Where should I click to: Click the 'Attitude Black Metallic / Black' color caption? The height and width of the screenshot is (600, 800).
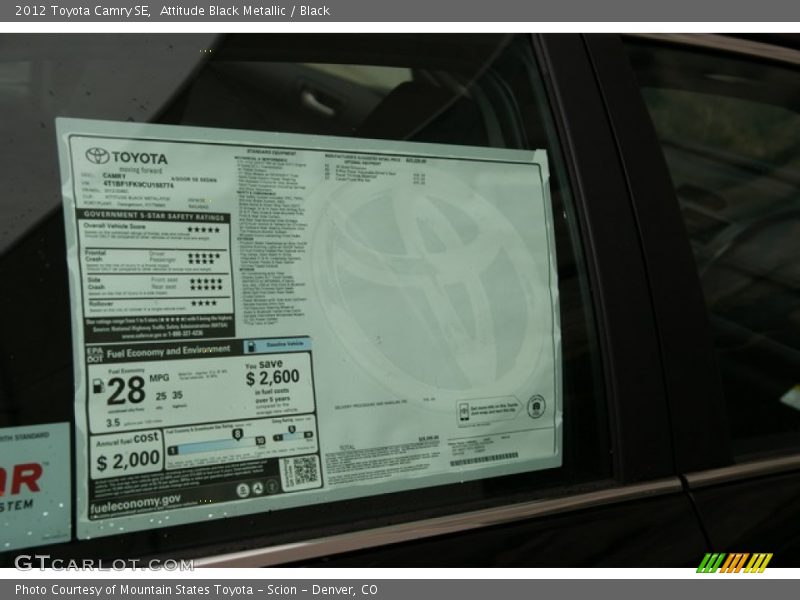(x=244, y=11)
